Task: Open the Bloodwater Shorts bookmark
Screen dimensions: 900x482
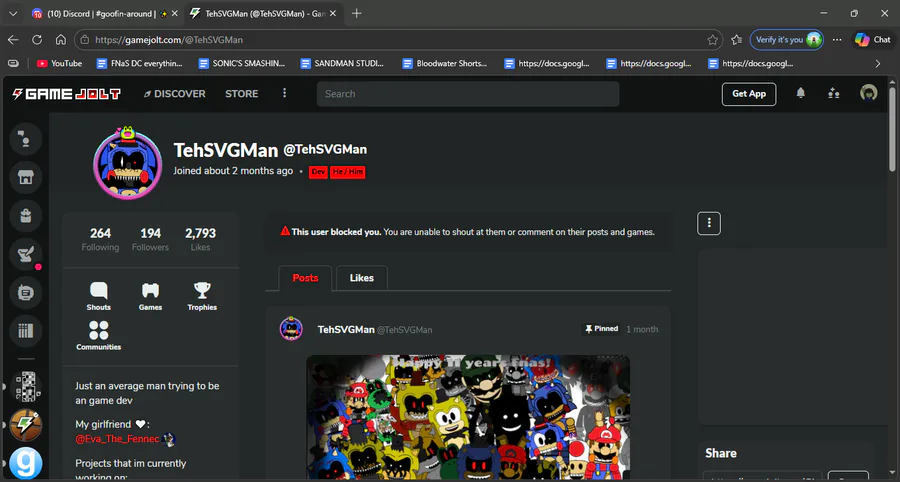Action: click(445, 64)
